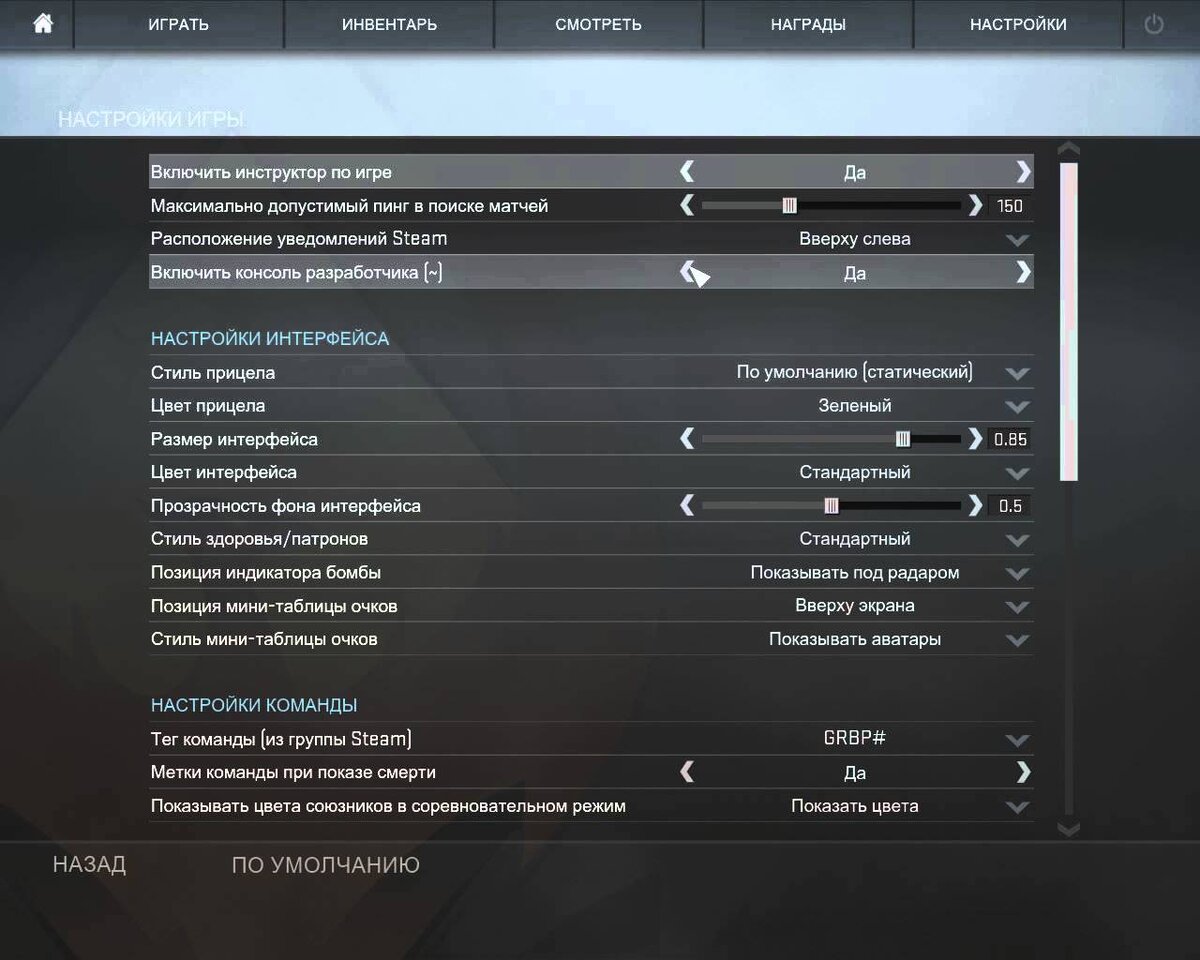Left arrow for Метки команды при показе смерти
Image resolution: width=1200 pixels, height=960 pixels.
tap(687, 772)
